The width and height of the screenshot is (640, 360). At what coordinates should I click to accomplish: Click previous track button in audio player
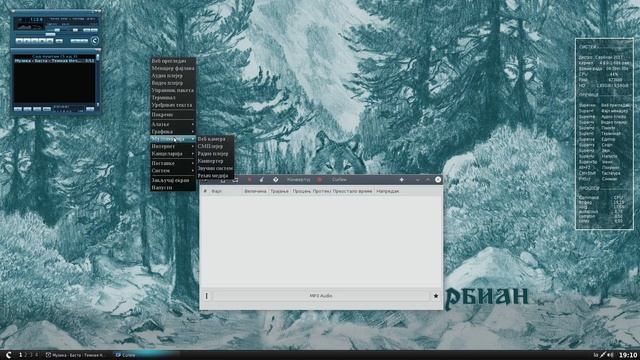point(20,41)
